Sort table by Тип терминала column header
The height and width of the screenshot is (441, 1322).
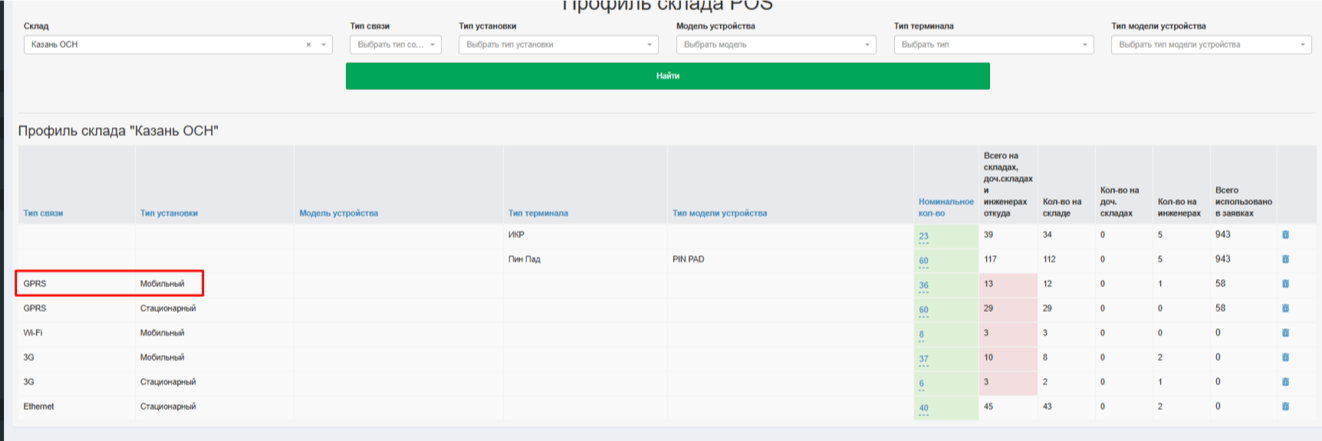(x=538, y=213)
